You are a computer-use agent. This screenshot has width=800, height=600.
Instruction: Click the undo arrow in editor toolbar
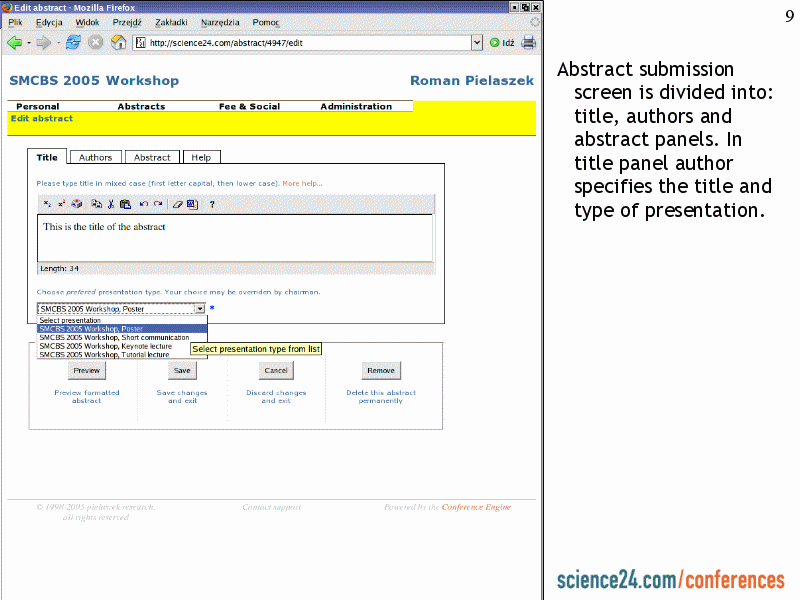click(143, 204)
